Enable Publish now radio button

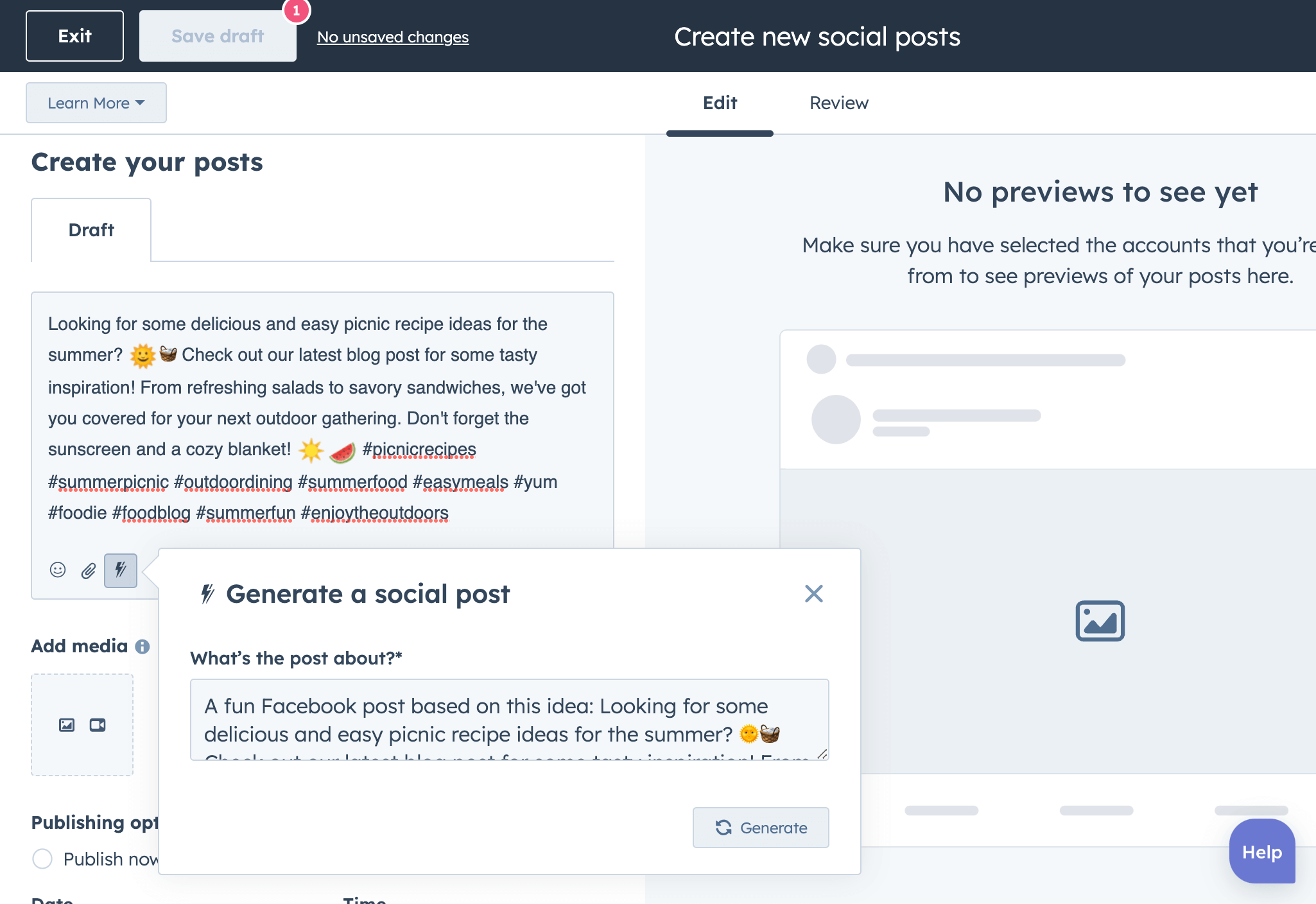tap(43, 859)
